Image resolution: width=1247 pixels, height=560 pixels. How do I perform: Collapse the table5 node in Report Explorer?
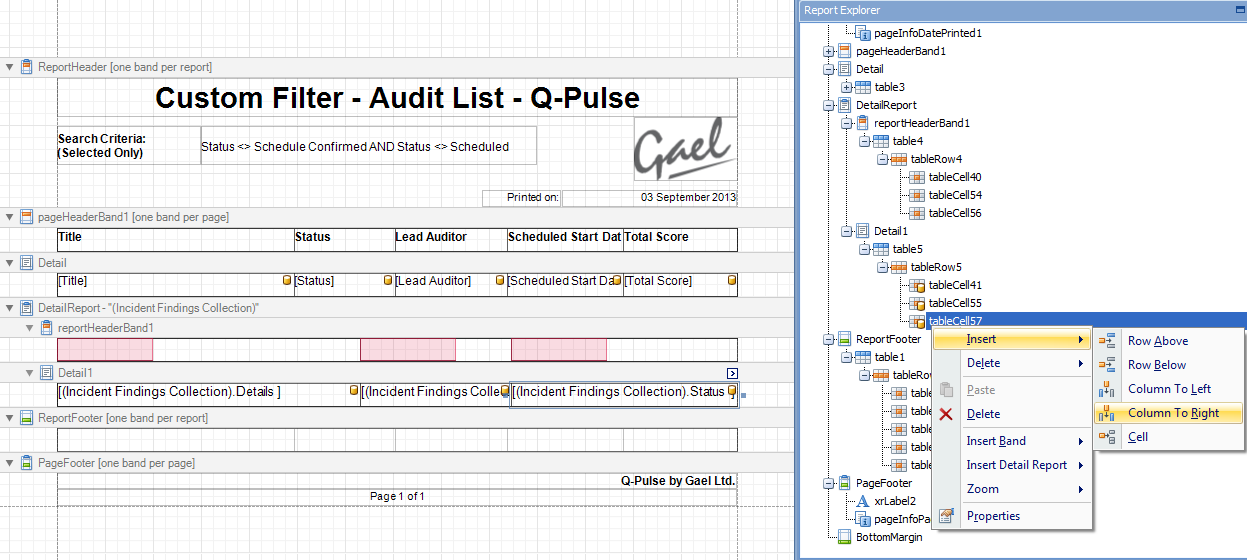[864, 249]
